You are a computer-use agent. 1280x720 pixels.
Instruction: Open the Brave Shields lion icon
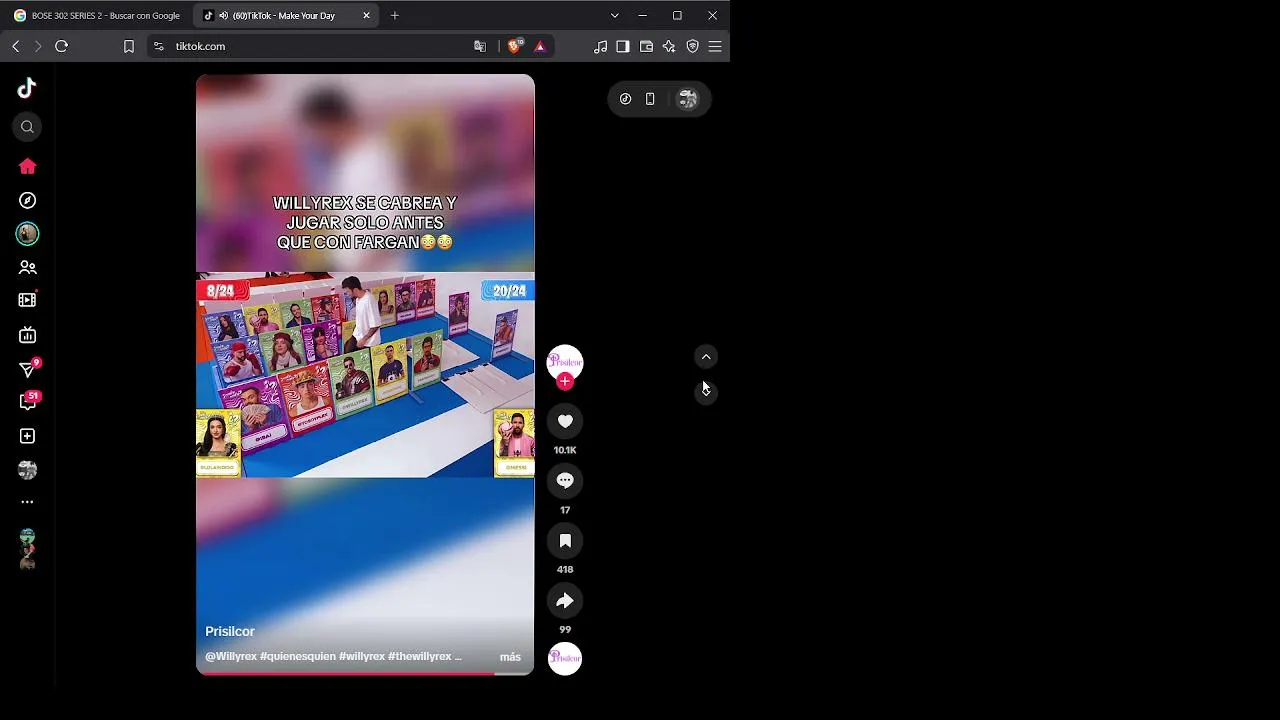pos(515,46)
